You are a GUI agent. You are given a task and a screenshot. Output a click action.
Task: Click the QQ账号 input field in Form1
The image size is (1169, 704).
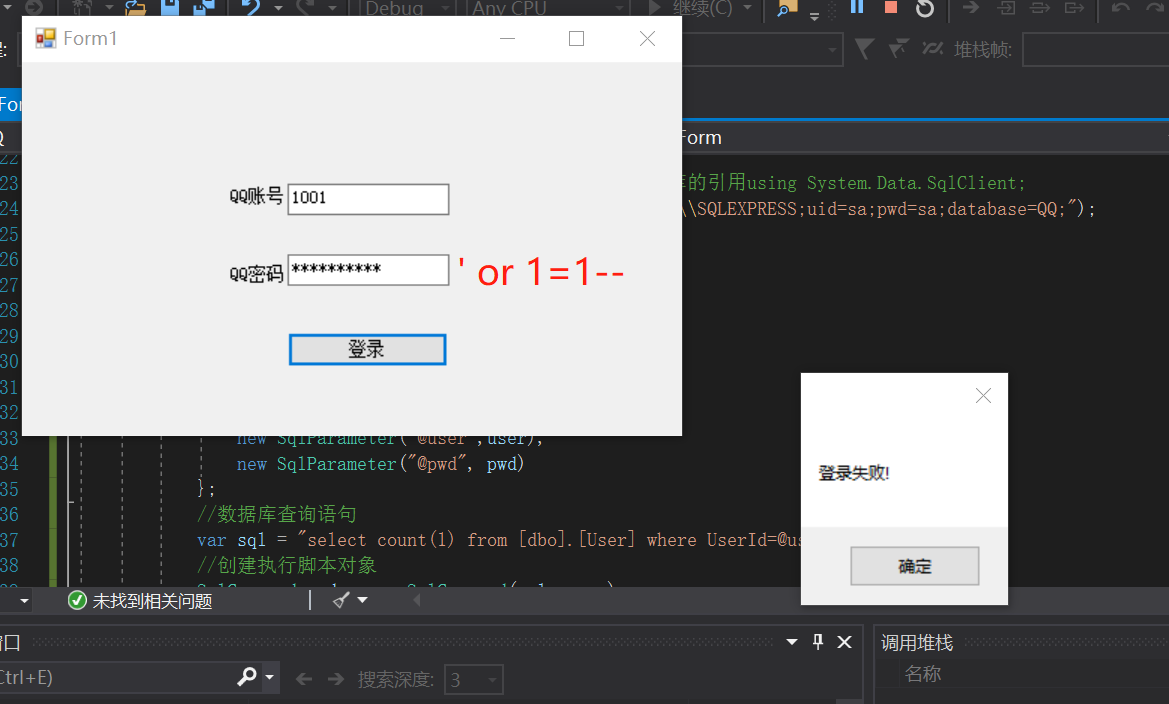tap(368, 199)
